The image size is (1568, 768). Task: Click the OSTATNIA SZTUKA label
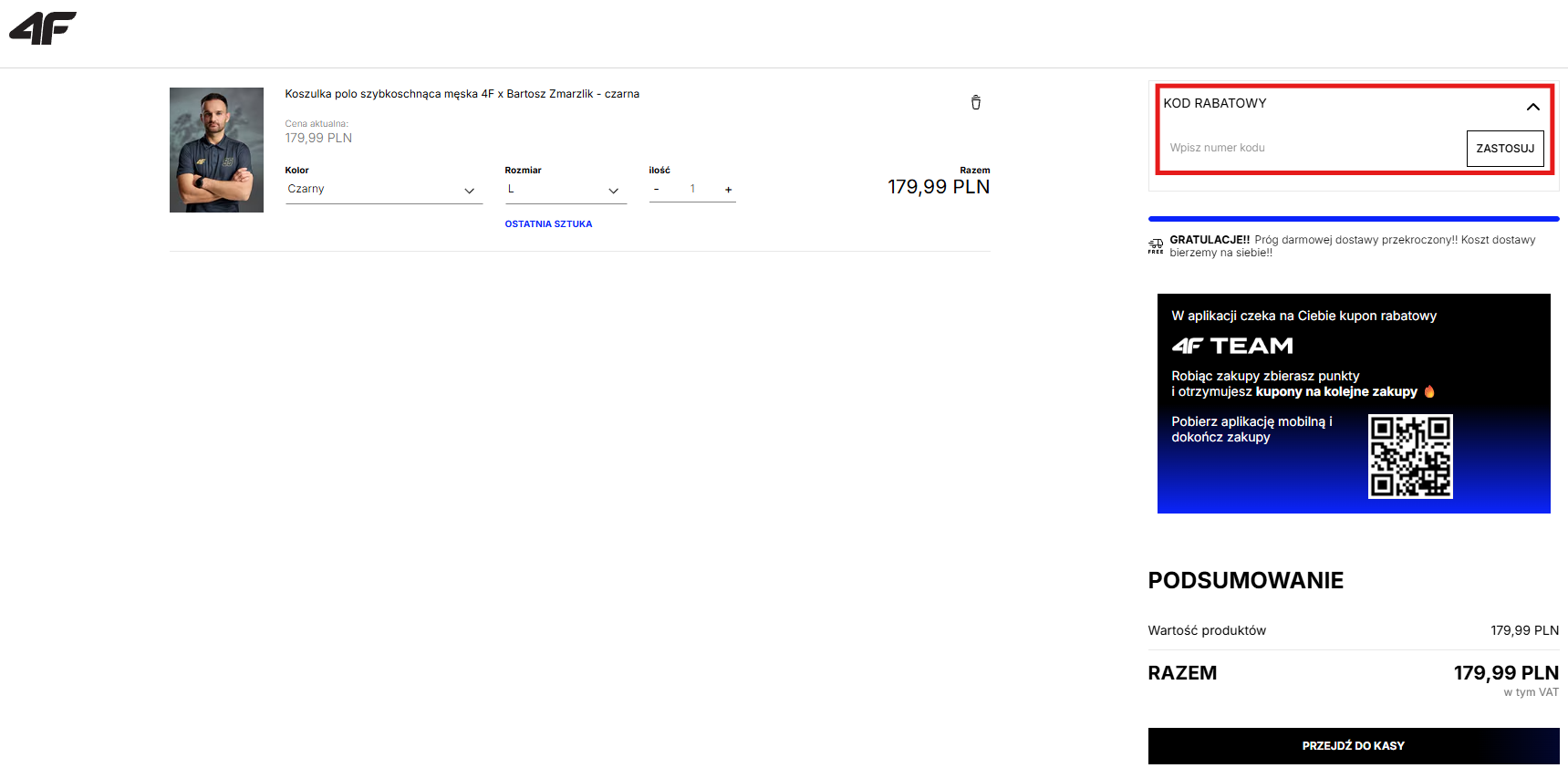point(548,223)
